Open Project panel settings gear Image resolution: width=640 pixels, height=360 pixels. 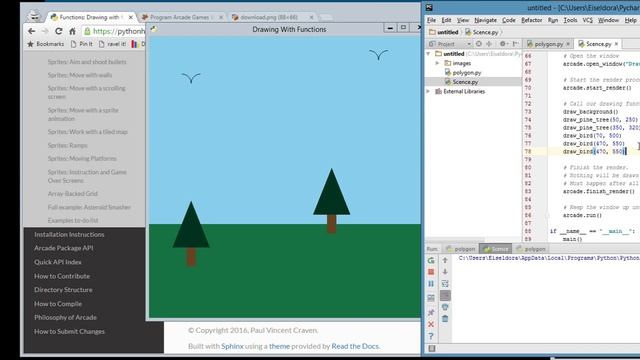(503, 44)
